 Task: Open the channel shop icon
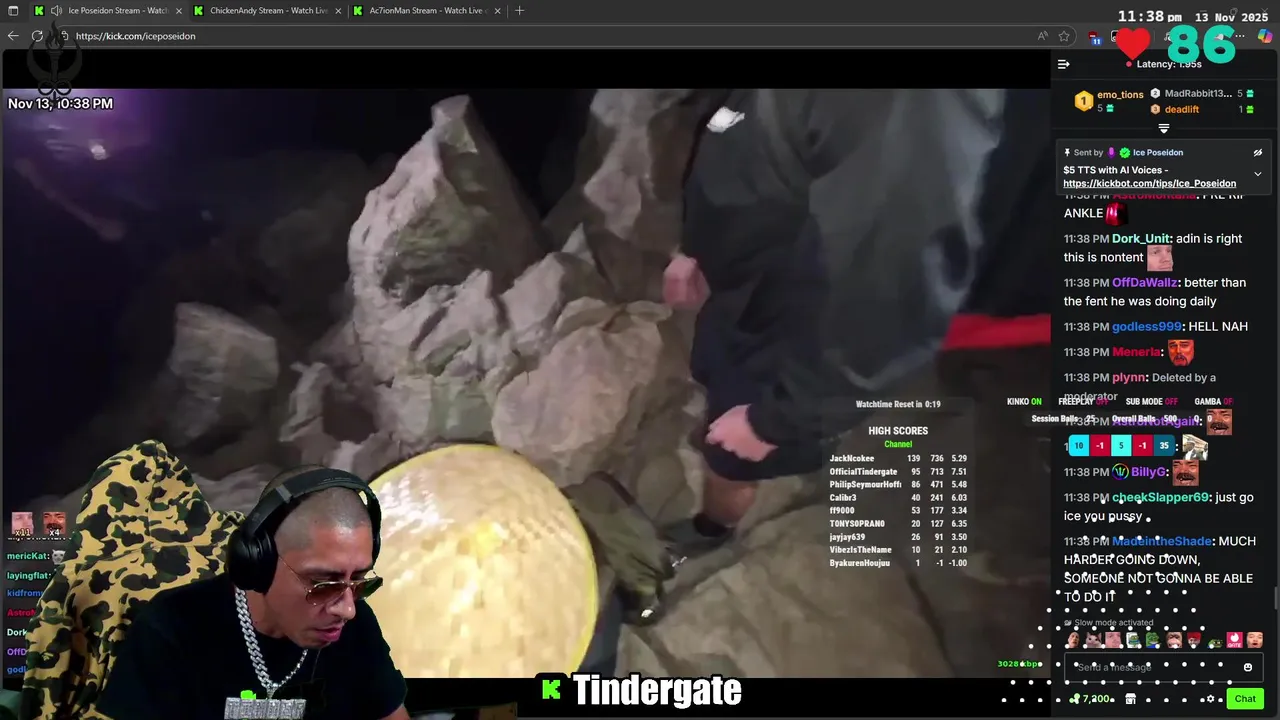[1130, 699]
